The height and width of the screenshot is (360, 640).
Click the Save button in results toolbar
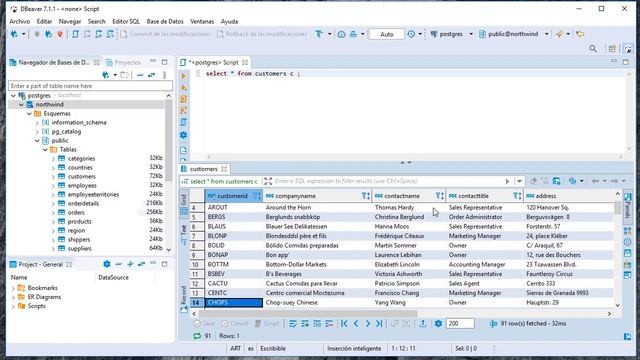tap(204, 324)
